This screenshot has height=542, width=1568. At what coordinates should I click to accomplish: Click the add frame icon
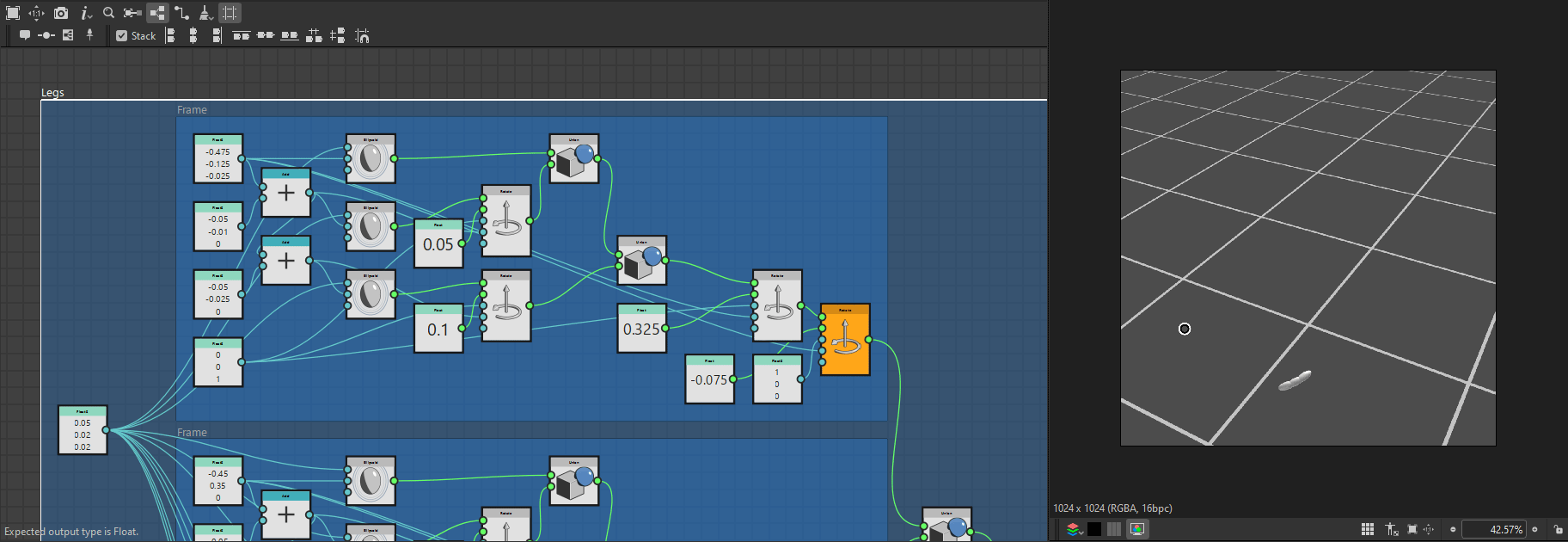pos(68,35)
